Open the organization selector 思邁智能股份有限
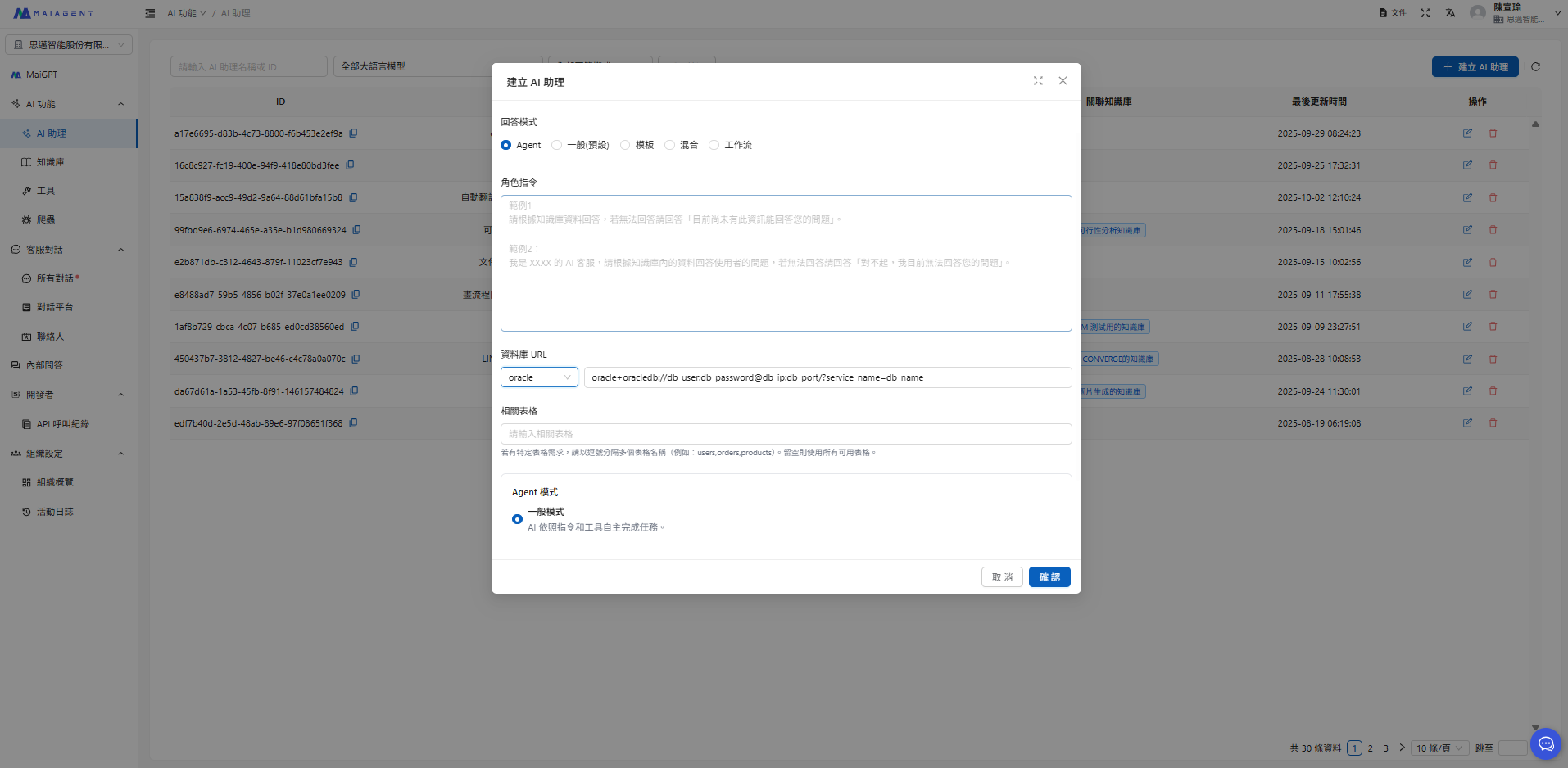1568x768 pixels. [69, 45]
